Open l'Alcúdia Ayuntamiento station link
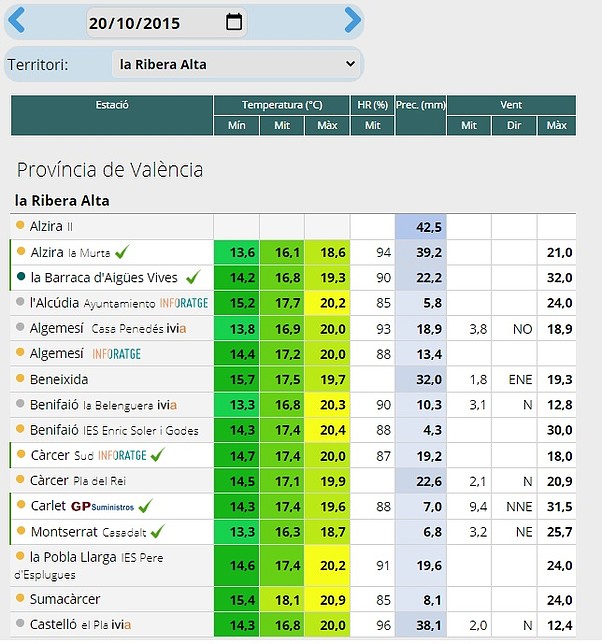The width and height of the screenshot is (602, 644). click(92, 303)
